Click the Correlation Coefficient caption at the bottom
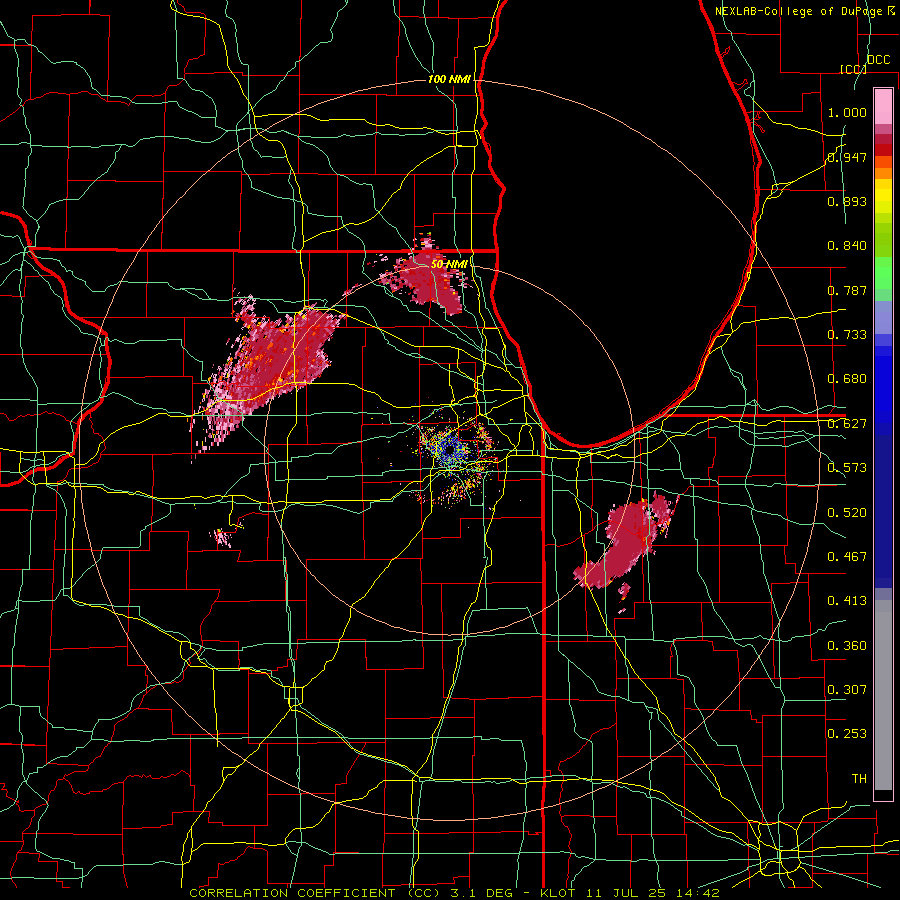Image resolution: width=900 pixels, height=900 pixels. [454, 893]
